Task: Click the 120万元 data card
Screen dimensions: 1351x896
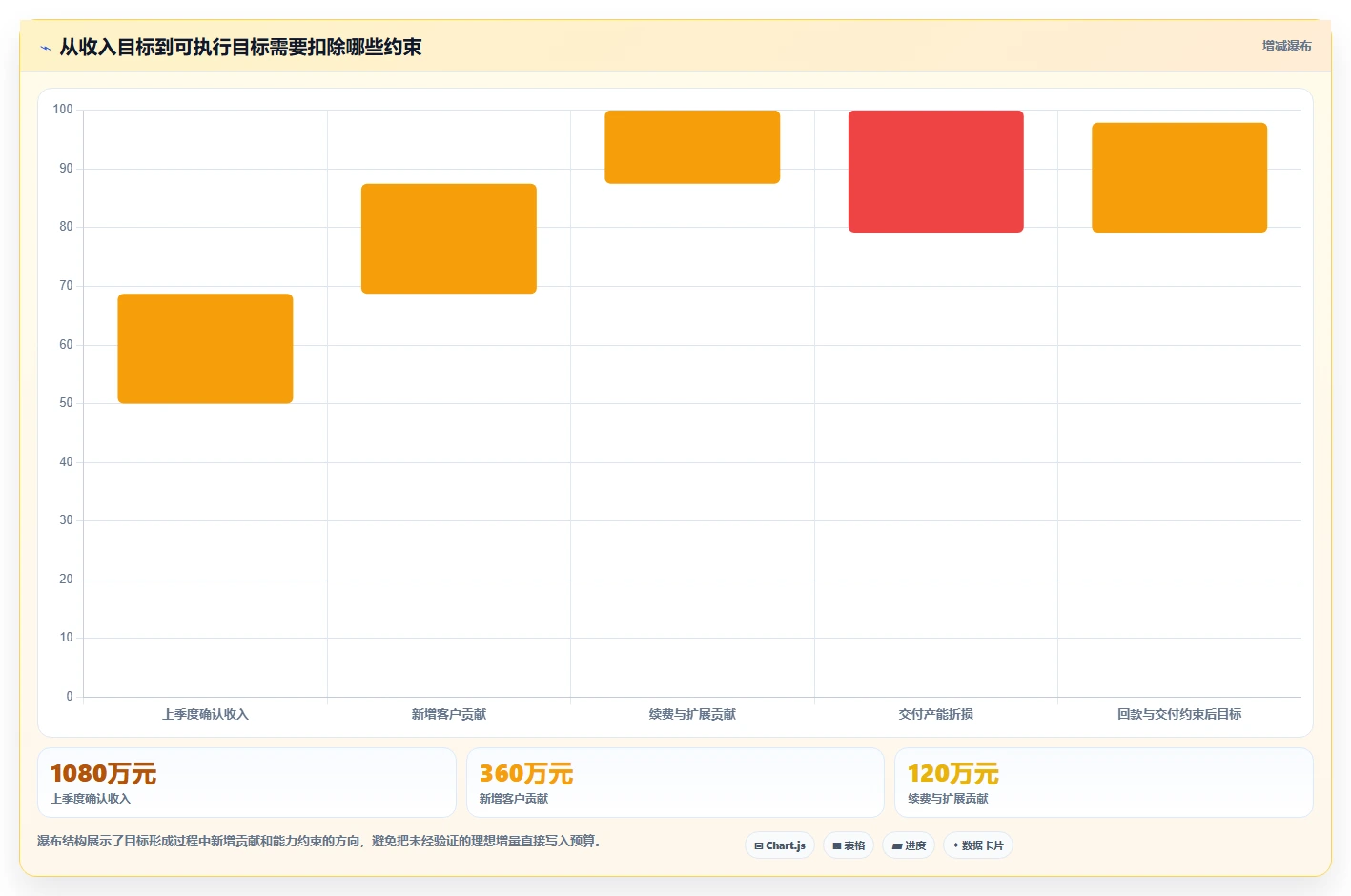Action: point(1104,783)
